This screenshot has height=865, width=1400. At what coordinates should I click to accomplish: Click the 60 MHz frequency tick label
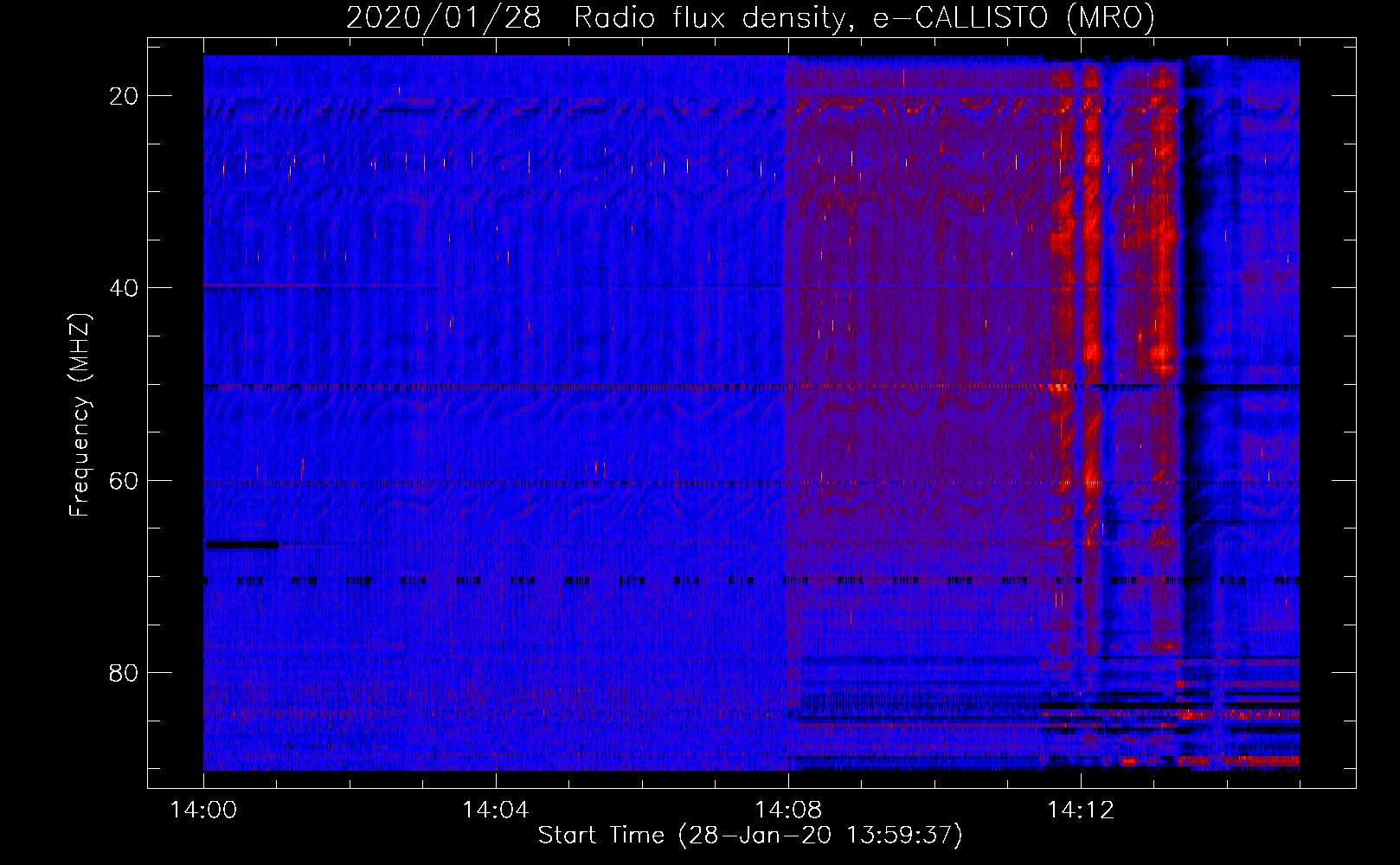(x=124, y=480)
